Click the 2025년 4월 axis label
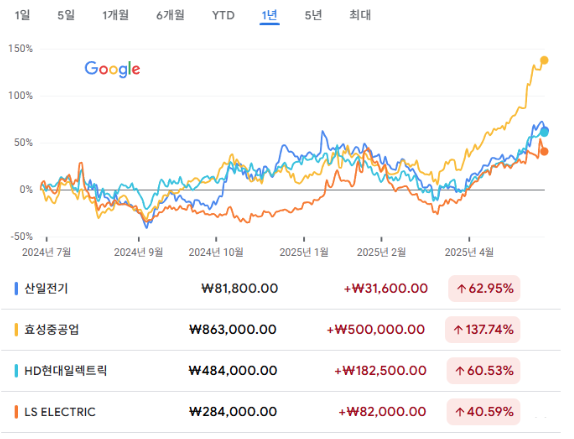574x439 pixels. coord(469,252)
